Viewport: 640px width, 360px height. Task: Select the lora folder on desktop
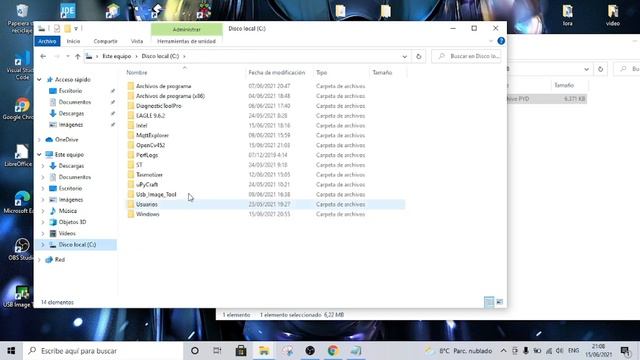click(x=567, y=16)
